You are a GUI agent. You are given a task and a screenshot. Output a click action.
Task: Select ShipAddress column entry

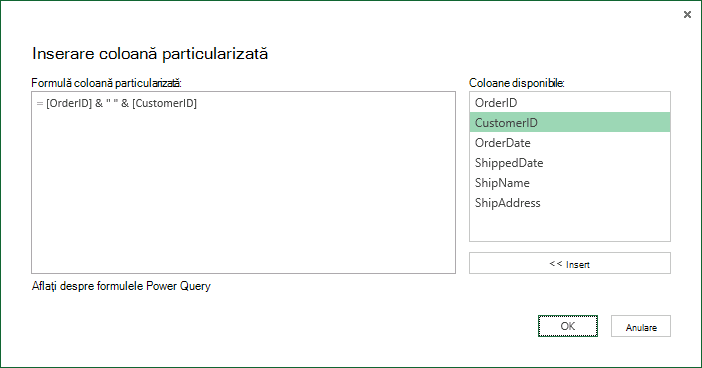point(570,203)
